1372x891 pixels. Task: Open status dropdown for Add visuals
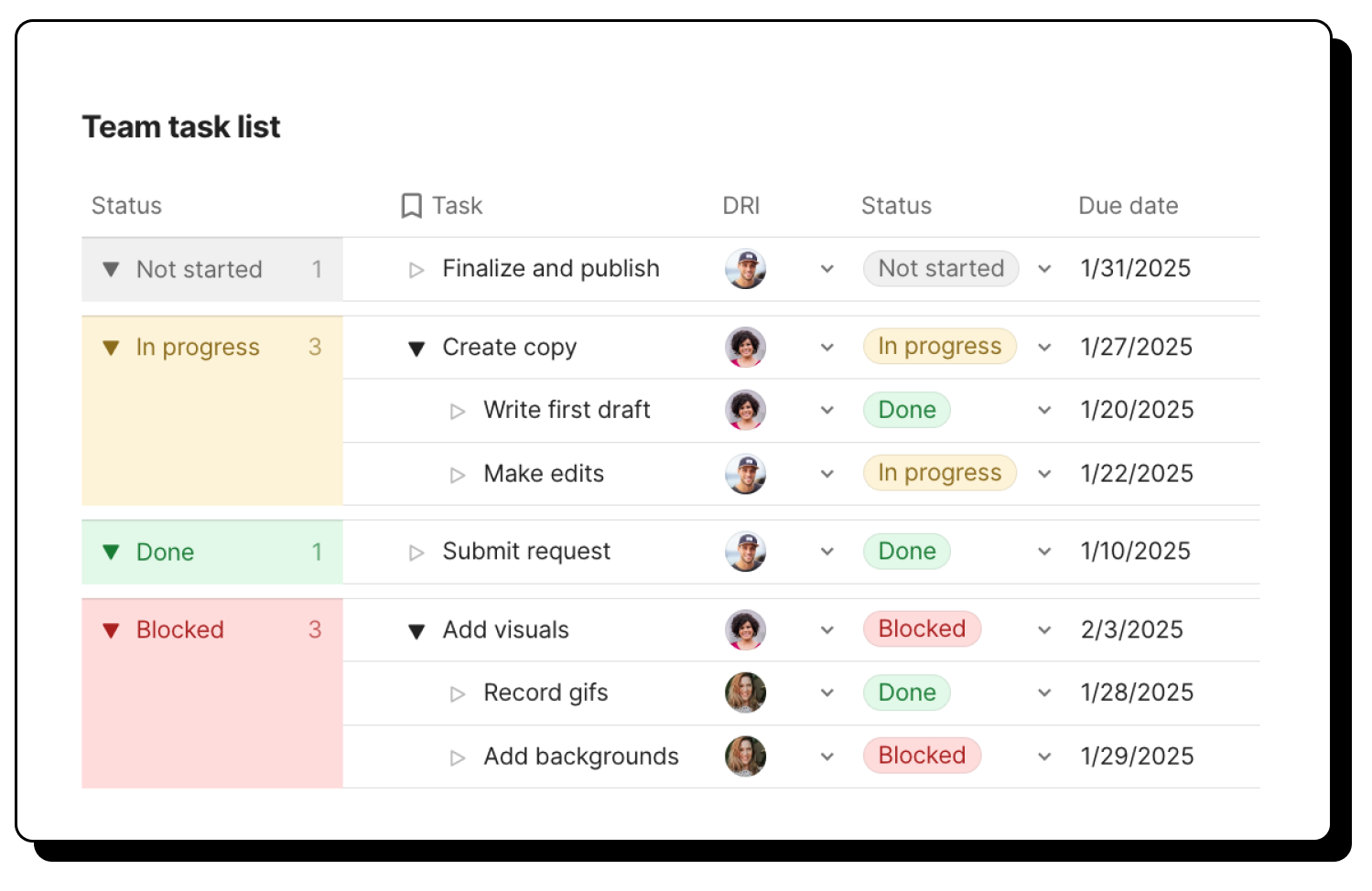(1044, 630)
